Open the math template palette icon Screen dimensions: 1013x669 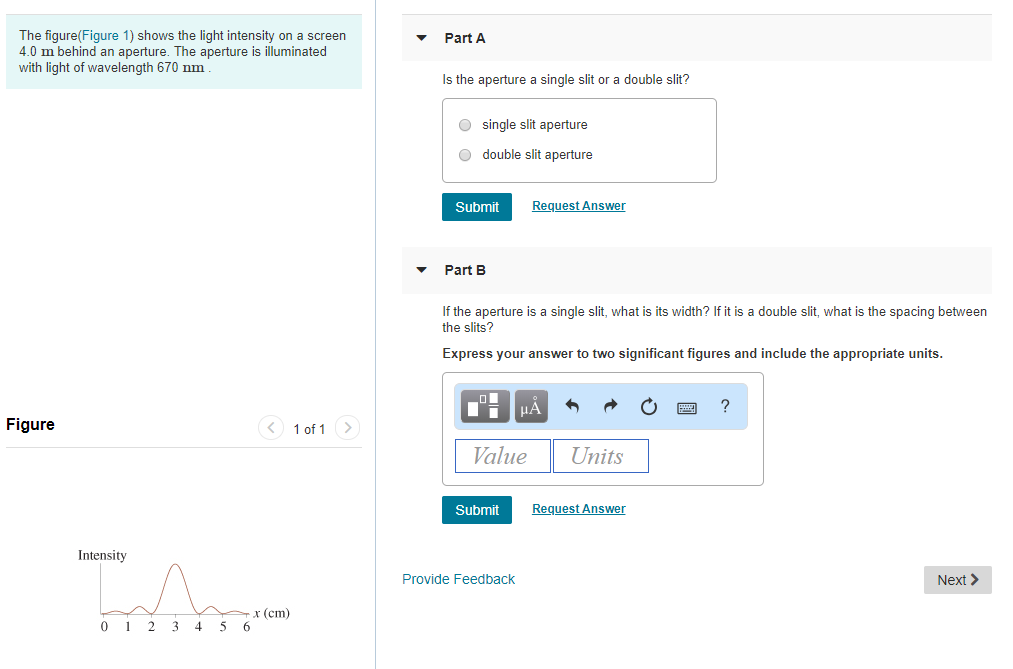click(x=484, y=406)
